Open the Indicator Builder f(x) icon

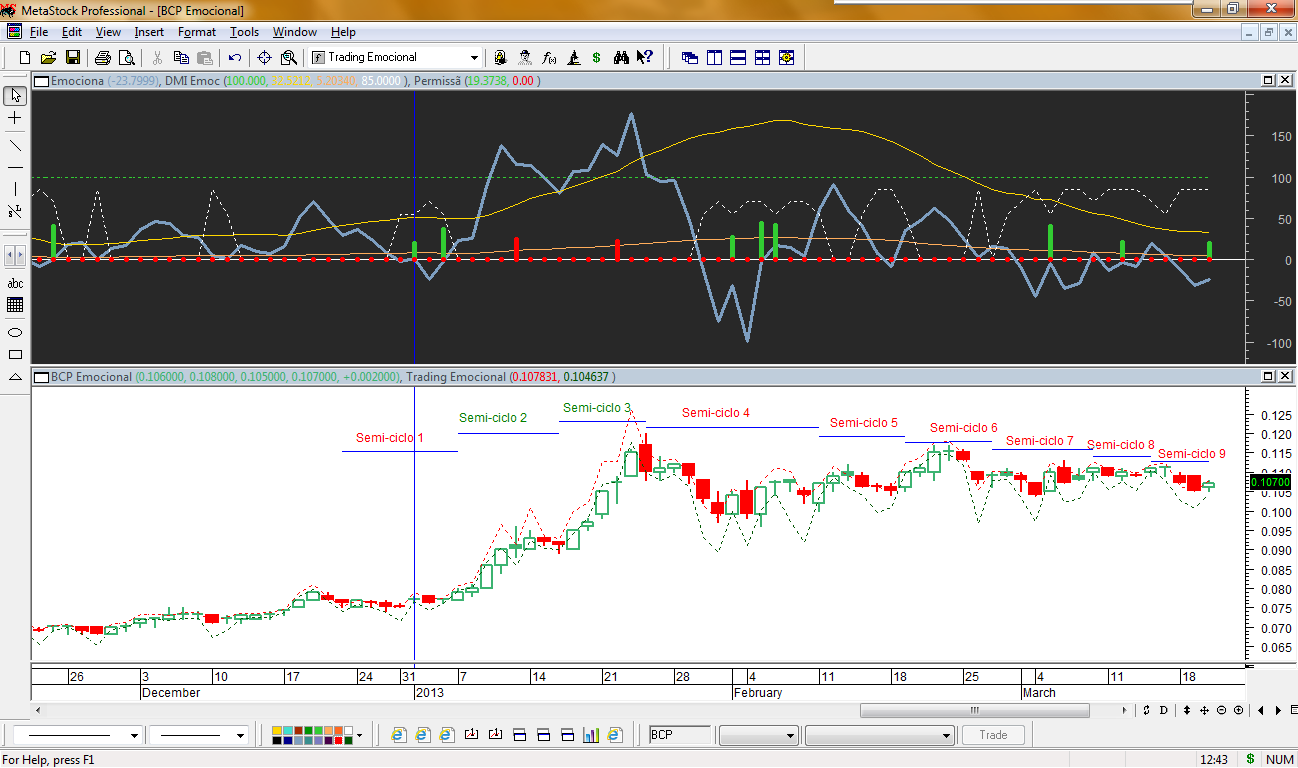(x=549, y=57)
